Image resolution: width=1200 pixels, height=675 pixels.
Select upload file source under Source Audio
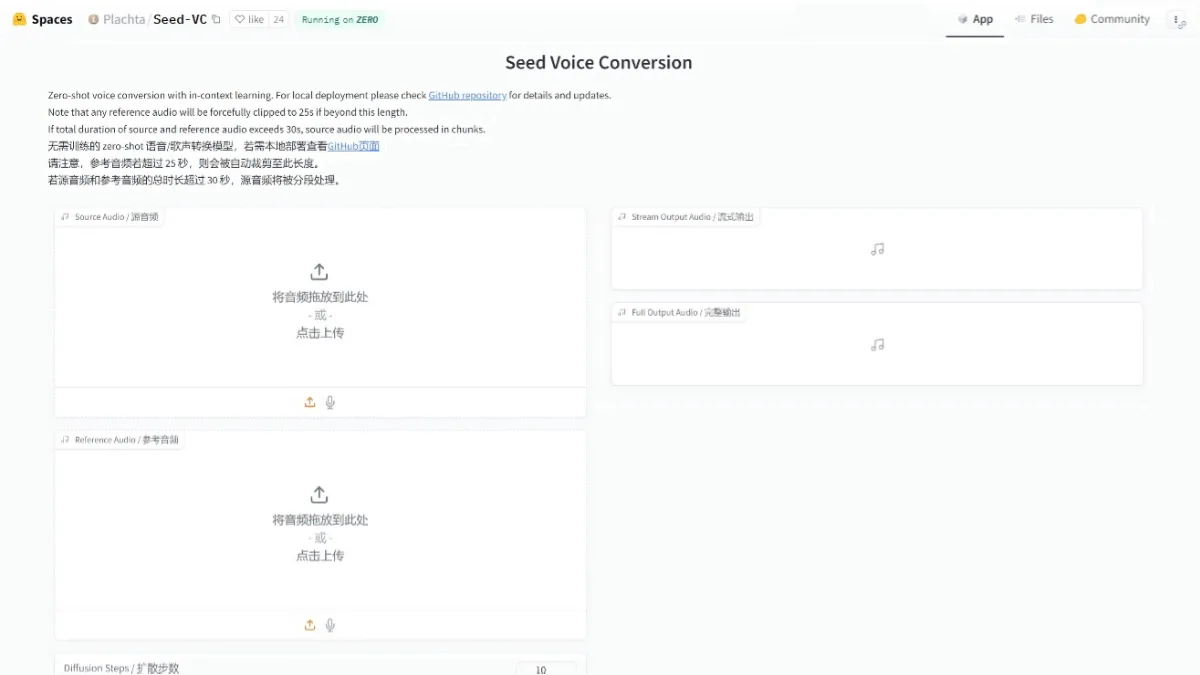310,402
